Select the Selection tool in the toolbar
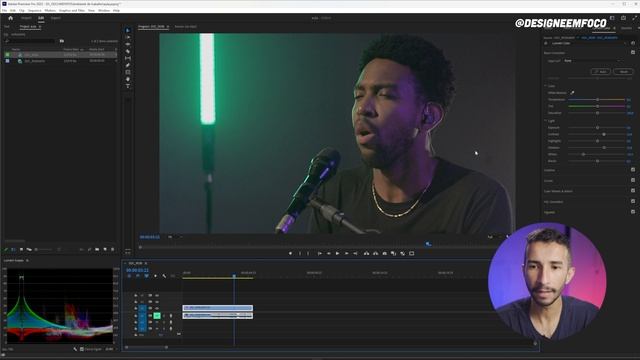The image size is (640, 360). pos(128,30)
